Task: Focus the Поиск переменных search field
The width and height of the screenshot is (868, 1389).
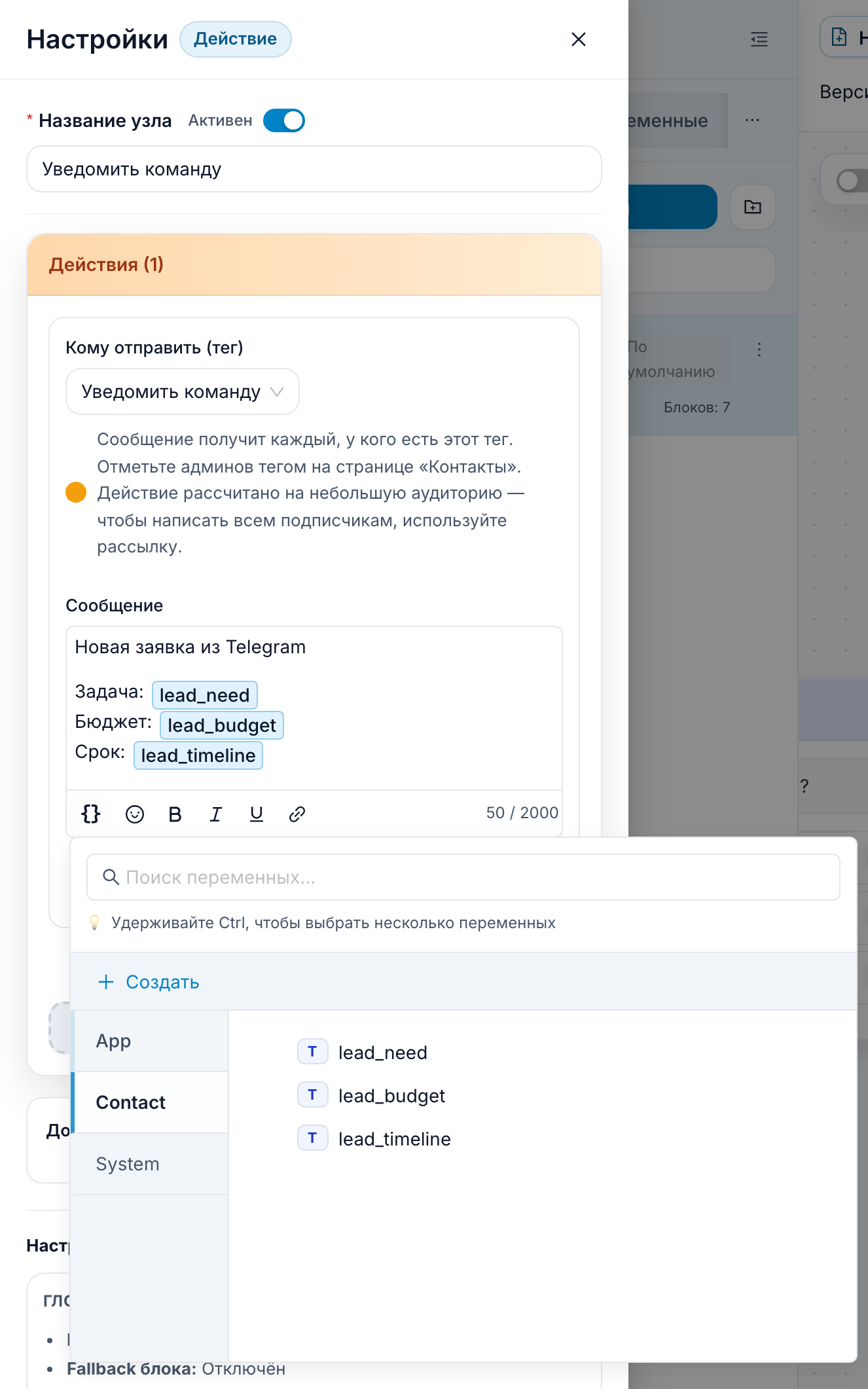Action: [x=463, y=877]
